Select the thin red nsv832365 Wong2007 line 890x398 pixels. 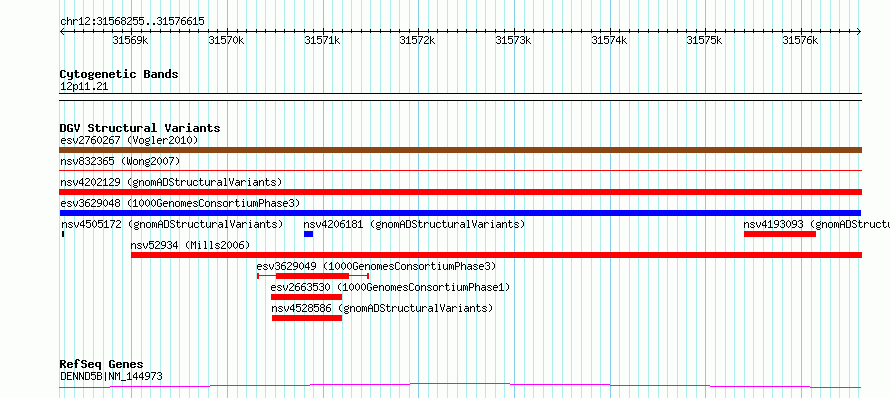click(x=460, y=170)
